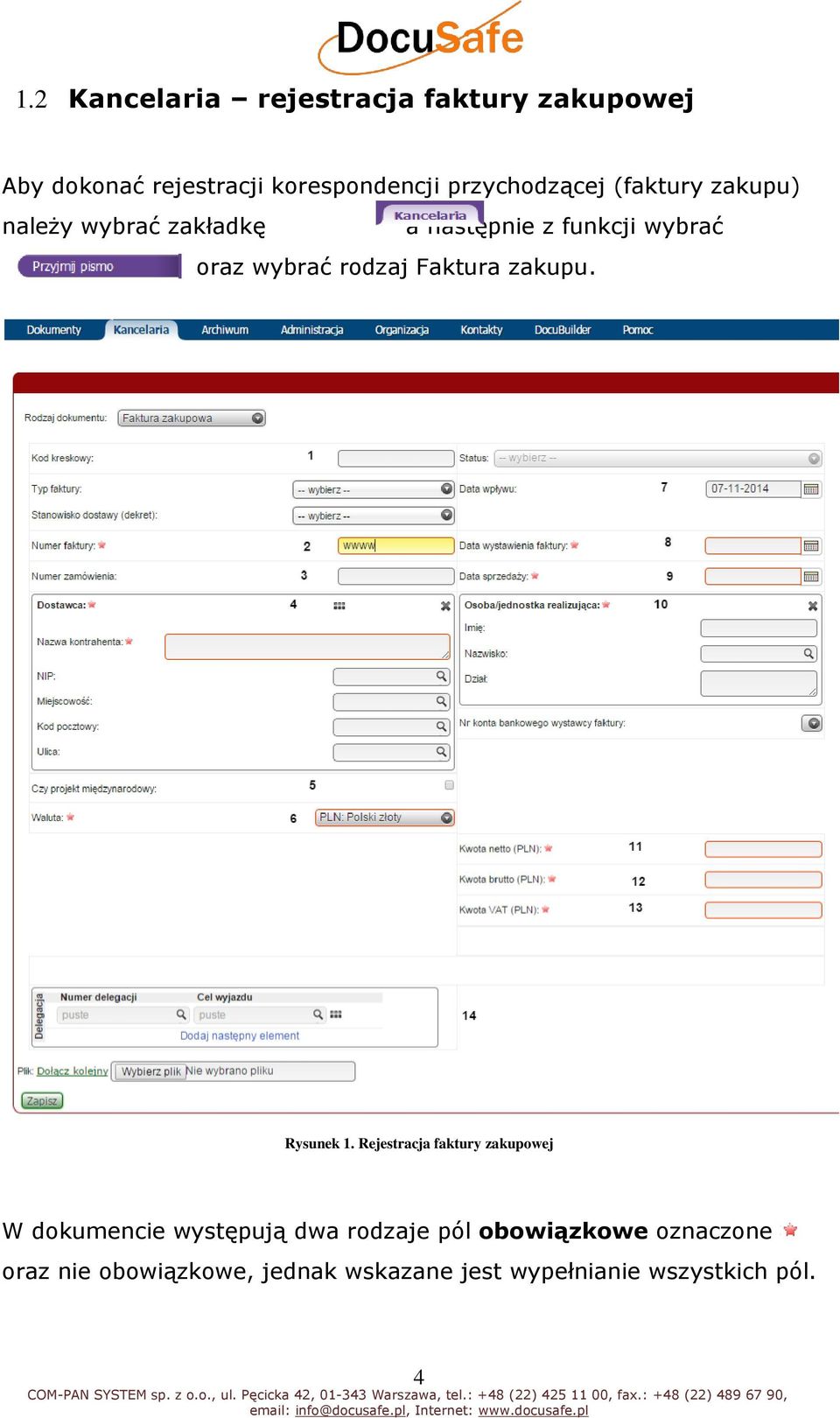Clear Osoba/jednostka realizująca with X
Screen dimensions: 840x1418
[813, 606]
